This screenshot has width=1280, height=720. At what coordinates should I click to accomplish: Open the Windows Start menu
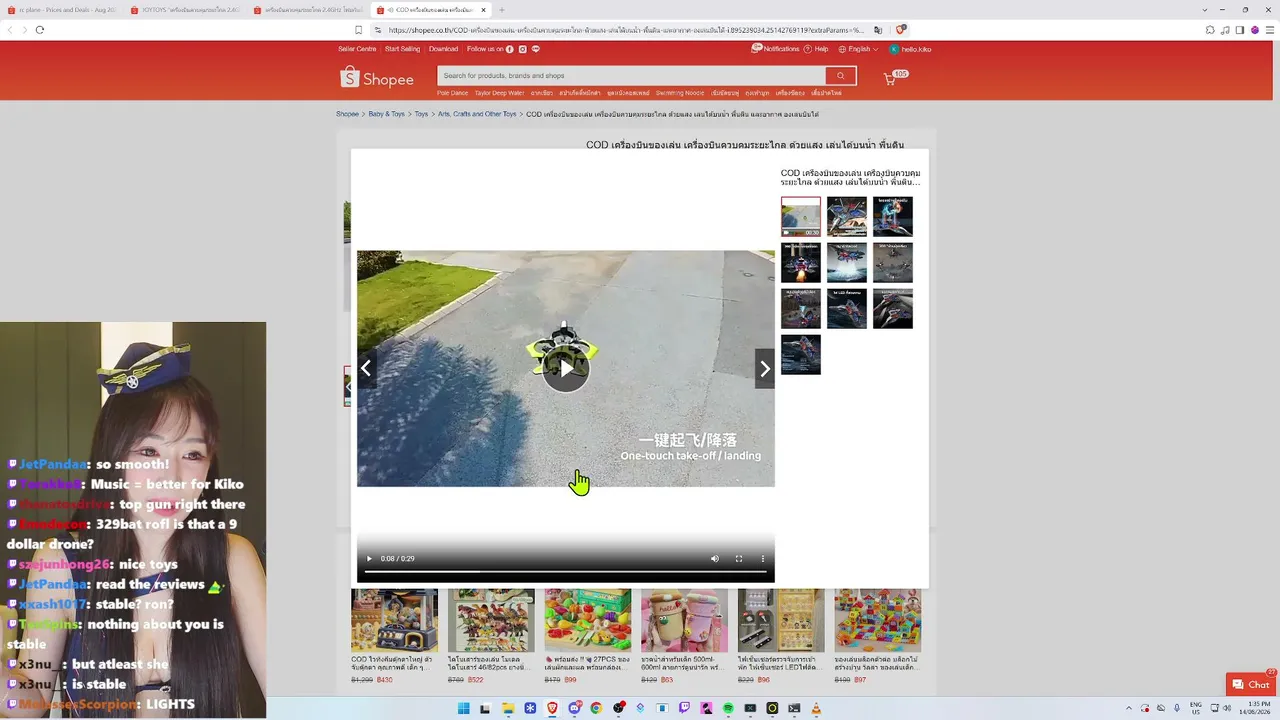(464, 708)
